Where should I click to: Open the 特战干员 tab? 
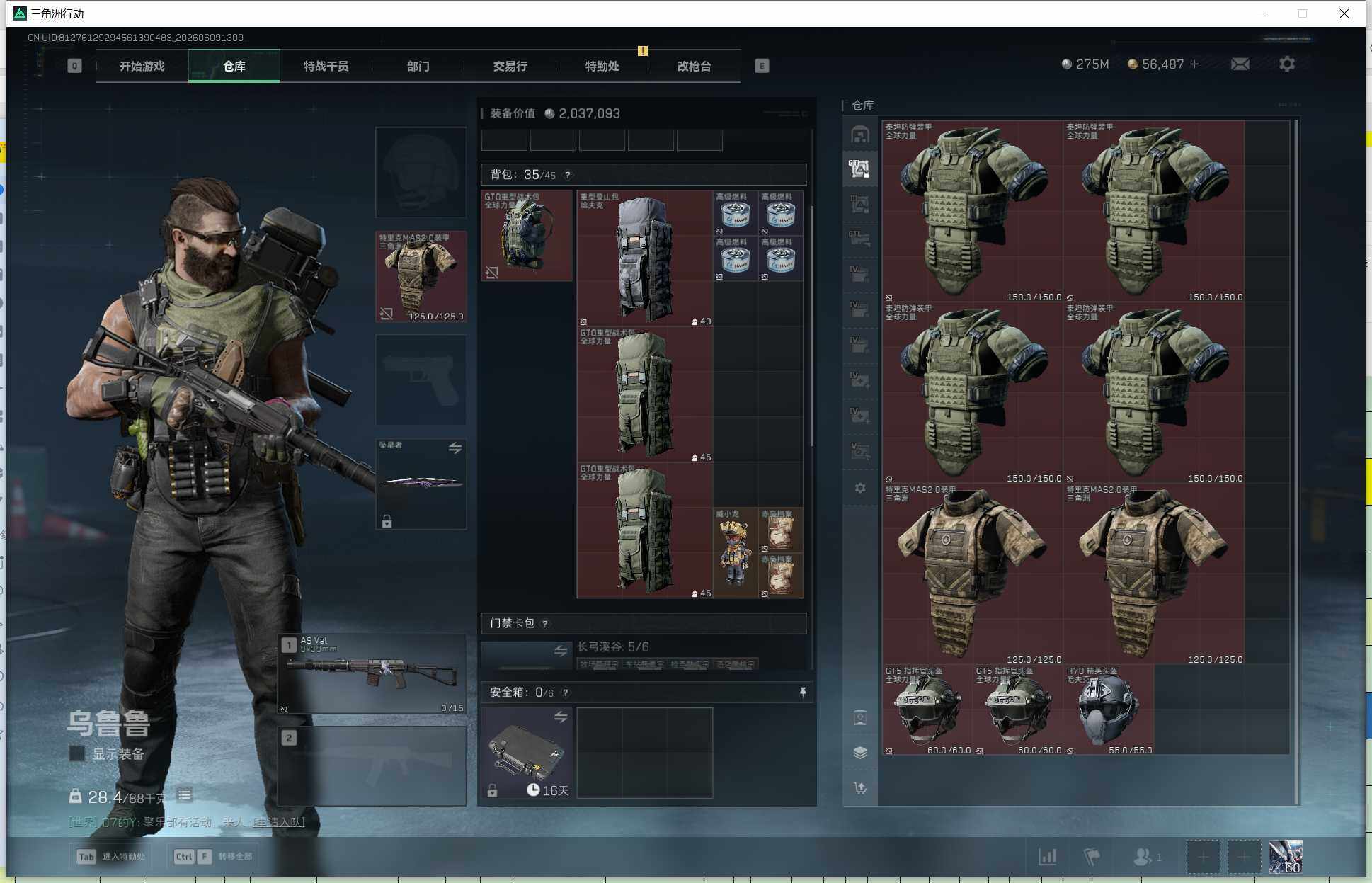[x=326, y=66]
